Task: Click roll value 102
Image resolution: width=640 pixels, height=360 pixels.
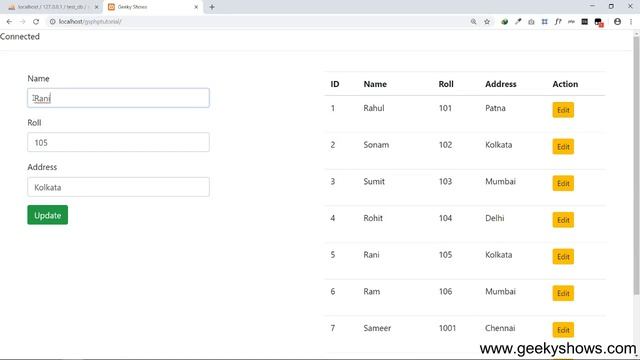Action: pos(445,145)
